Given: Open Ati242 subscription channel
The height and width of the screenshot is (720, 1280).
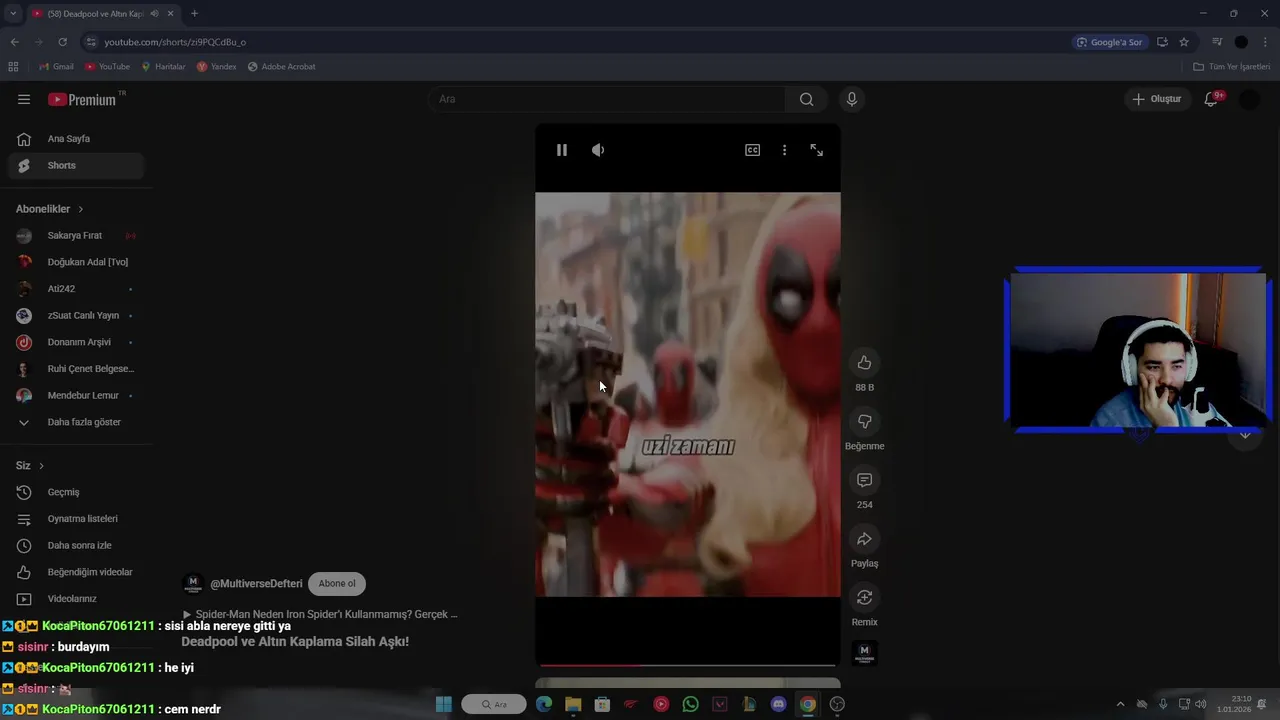Looking at the screenshot, I should pyautogui.click(x=76, y=289).
